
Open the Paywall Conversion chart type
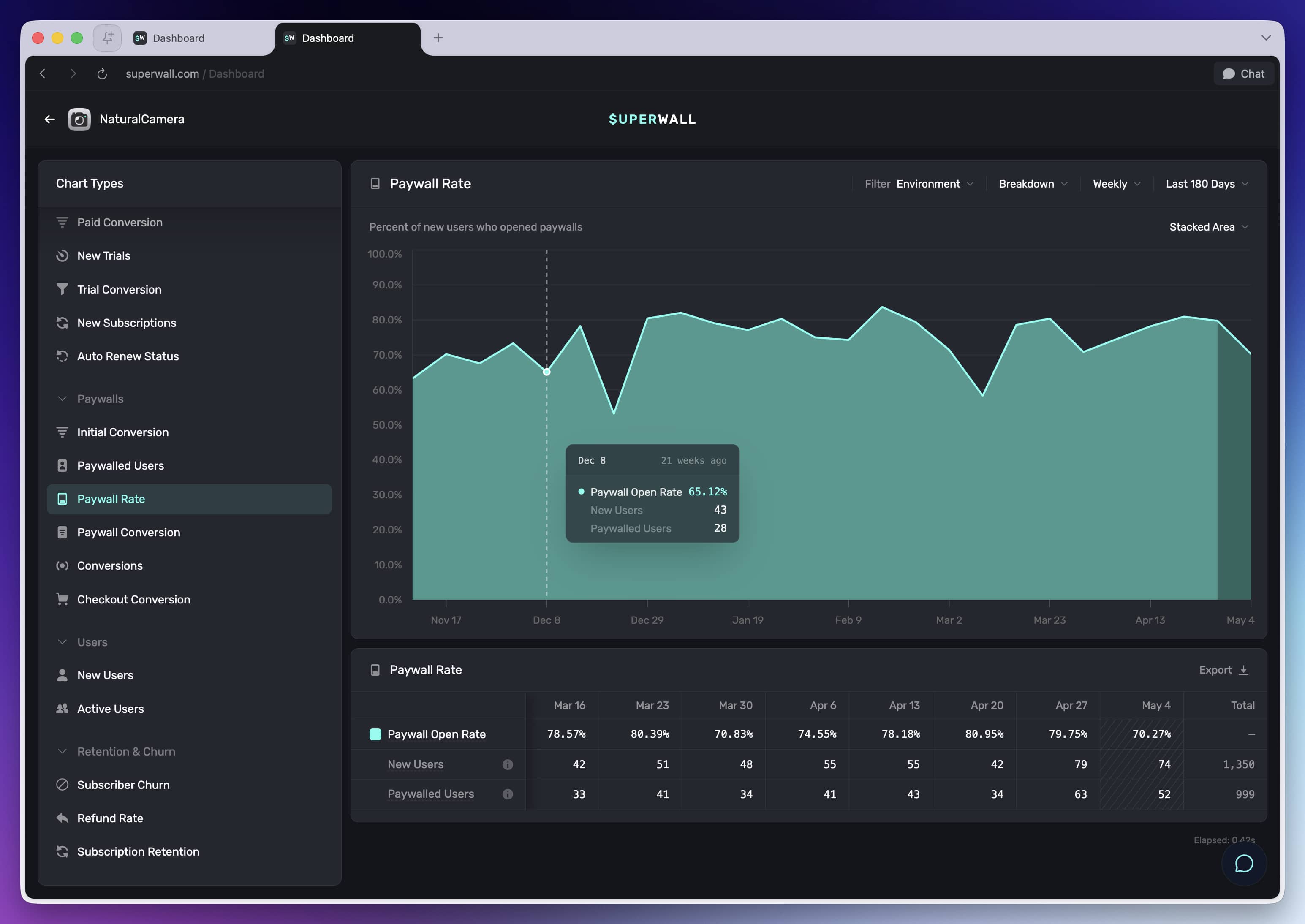pos(189,533)
